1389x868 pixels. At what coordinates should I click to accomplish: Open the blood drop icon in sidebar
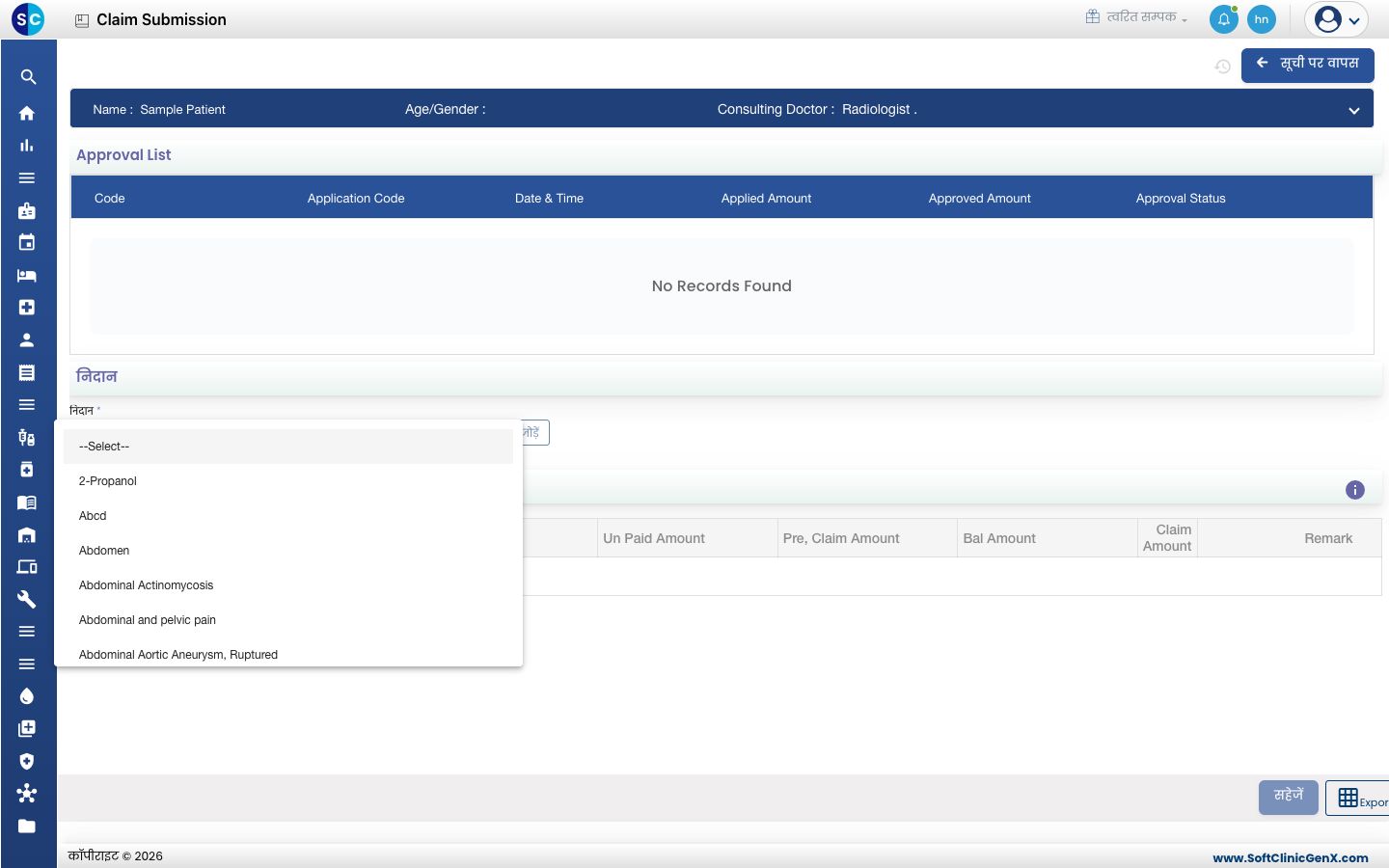point(27,696)
